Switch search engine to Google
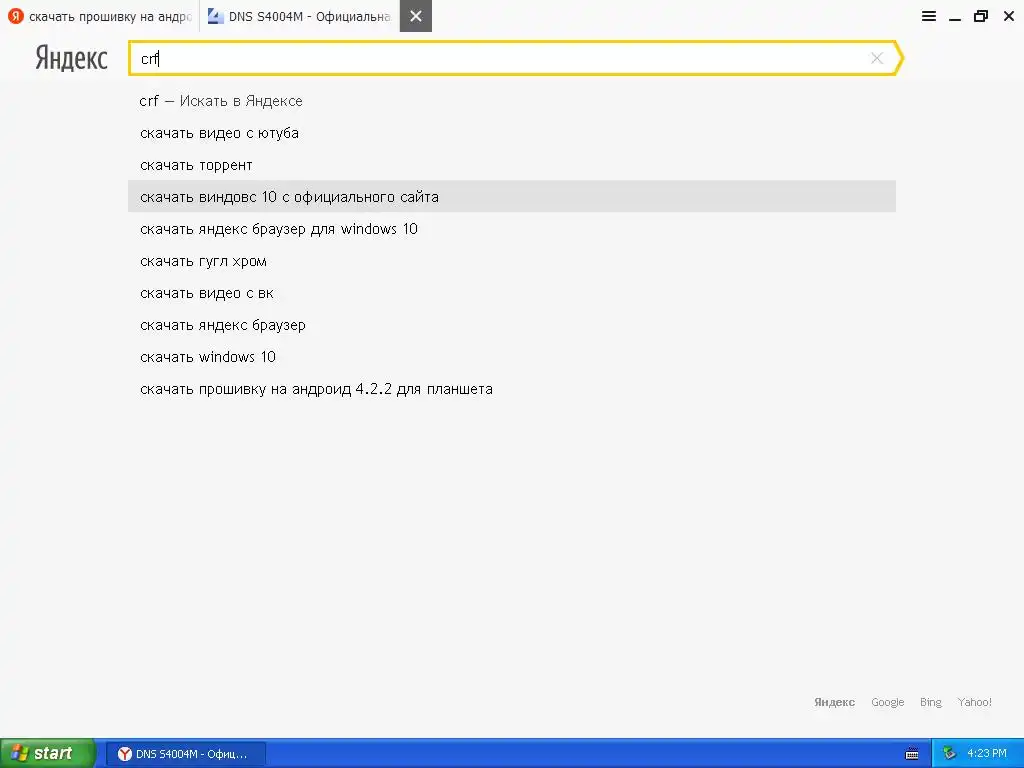 [888, 702]
